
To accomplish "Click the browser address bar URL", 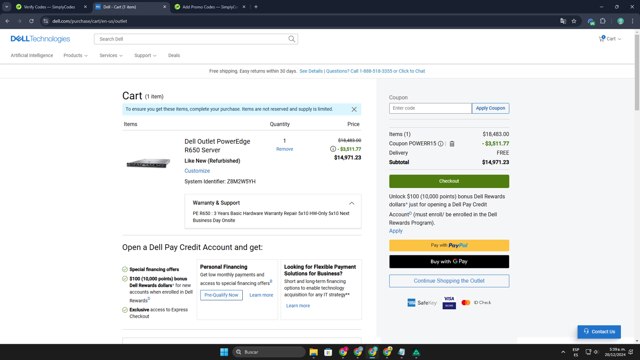I will coord(89,21).
